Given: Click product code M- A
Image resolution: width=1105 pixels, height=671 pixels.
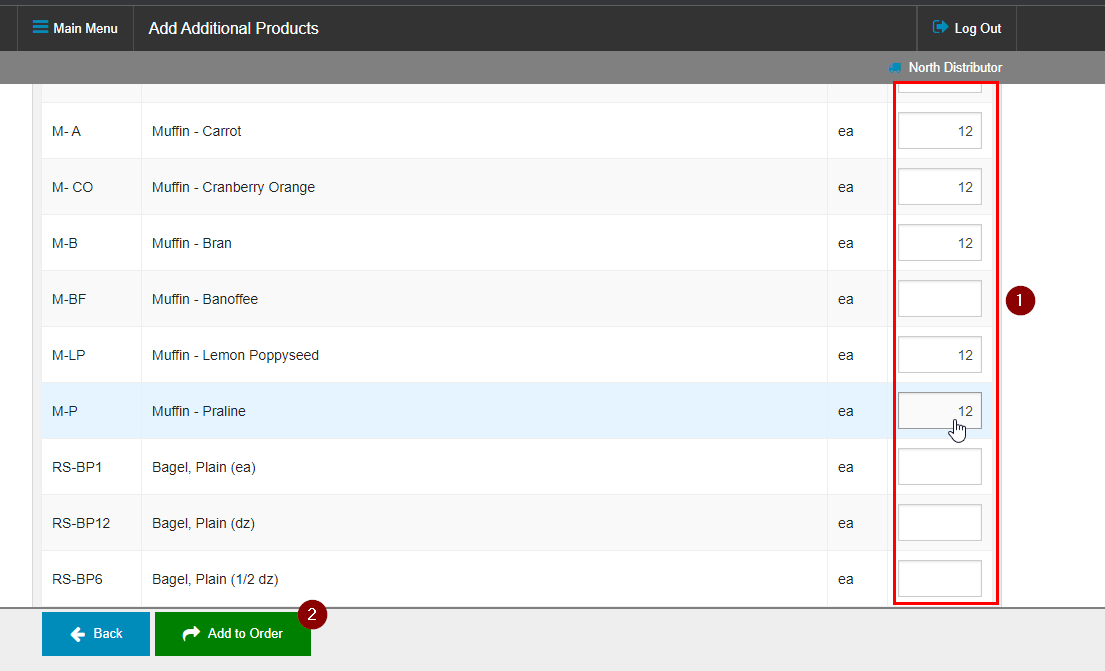Looking at the screenshot, I should pos(66,131).
